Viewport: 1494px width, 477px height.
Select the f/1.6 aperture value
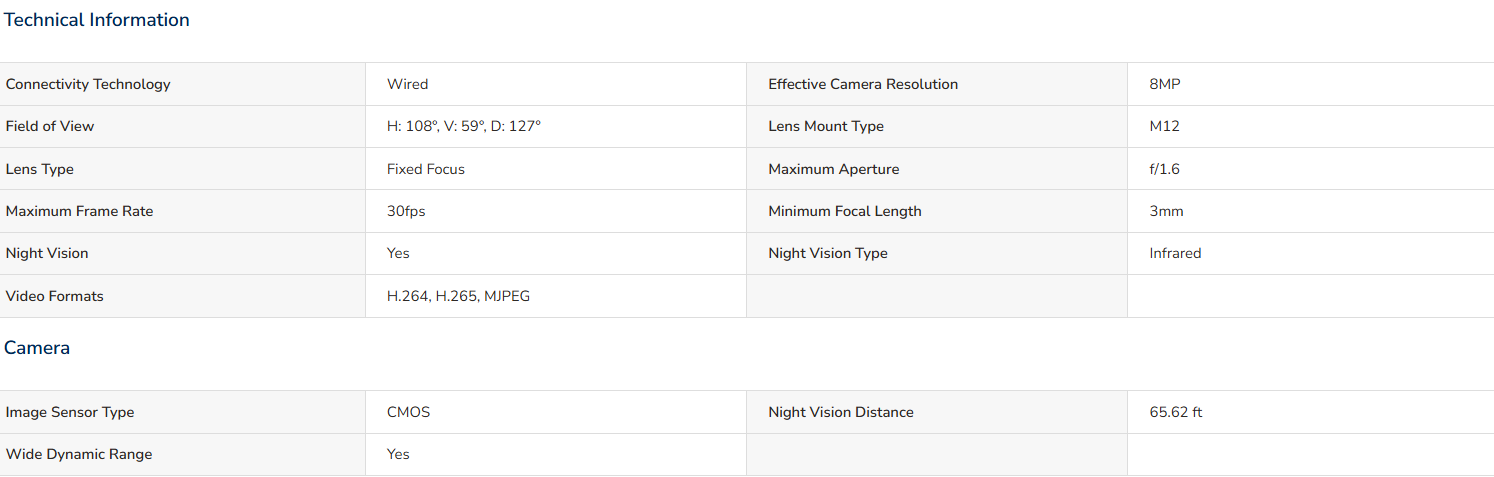pos(1165,169)
